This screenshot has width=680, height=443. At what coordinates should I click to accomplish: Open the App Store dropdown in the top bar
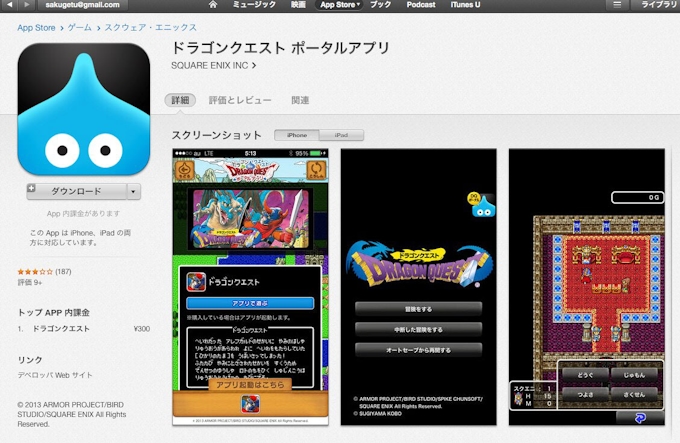341,5
